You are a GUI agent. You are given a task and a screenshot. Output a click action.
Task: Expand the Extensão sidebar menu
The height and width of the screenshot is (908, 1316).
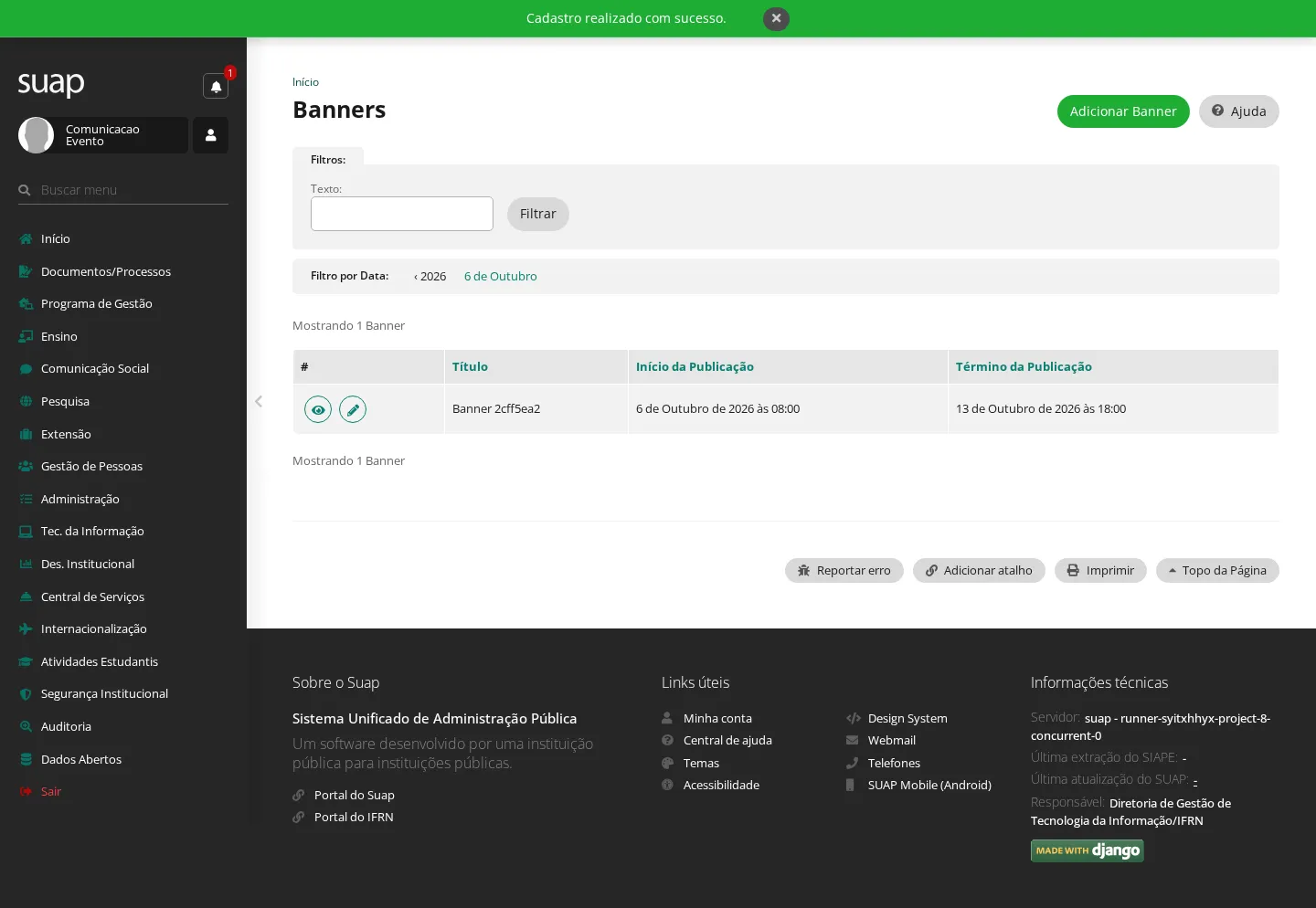coord(123,434)
